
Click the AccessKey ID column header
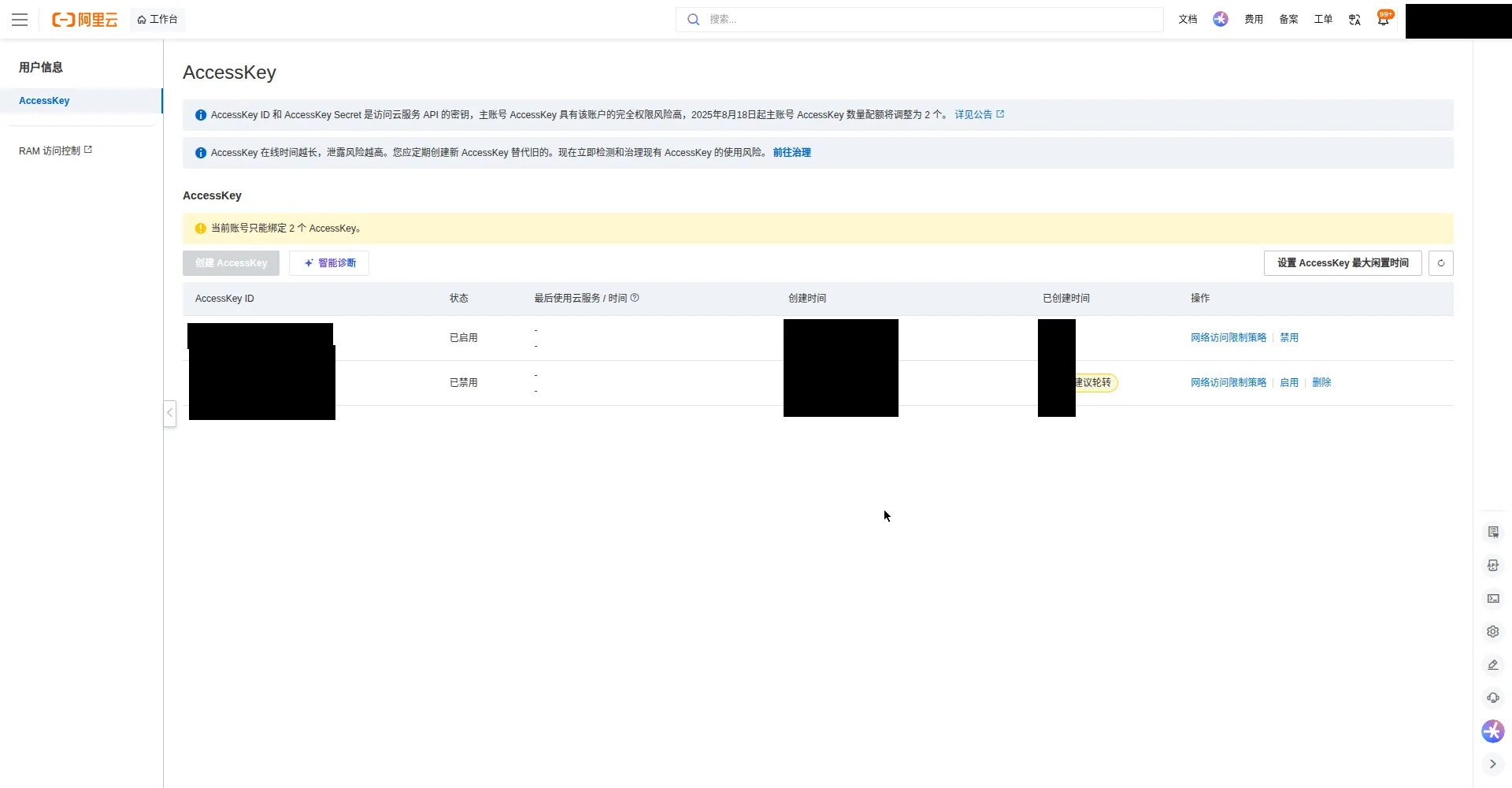(224, 299)
